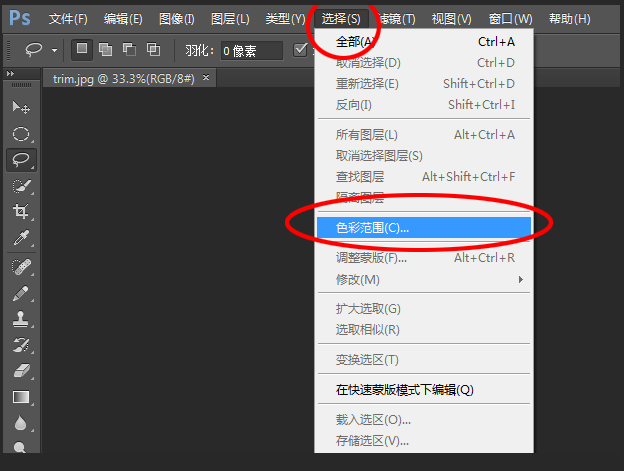Open the 文件(F) menu
This screenshot has width=624, height=471.
(68, 19)
